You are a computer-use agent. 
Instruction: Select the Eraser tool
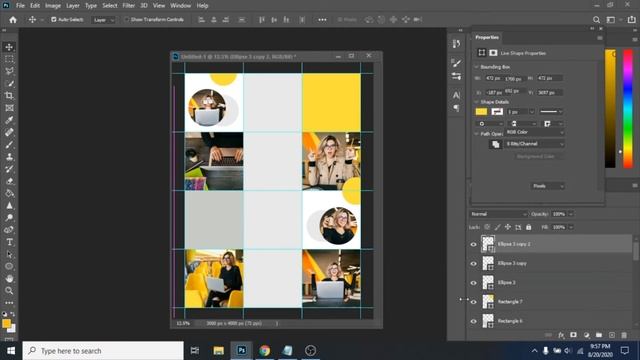point(9,181)
